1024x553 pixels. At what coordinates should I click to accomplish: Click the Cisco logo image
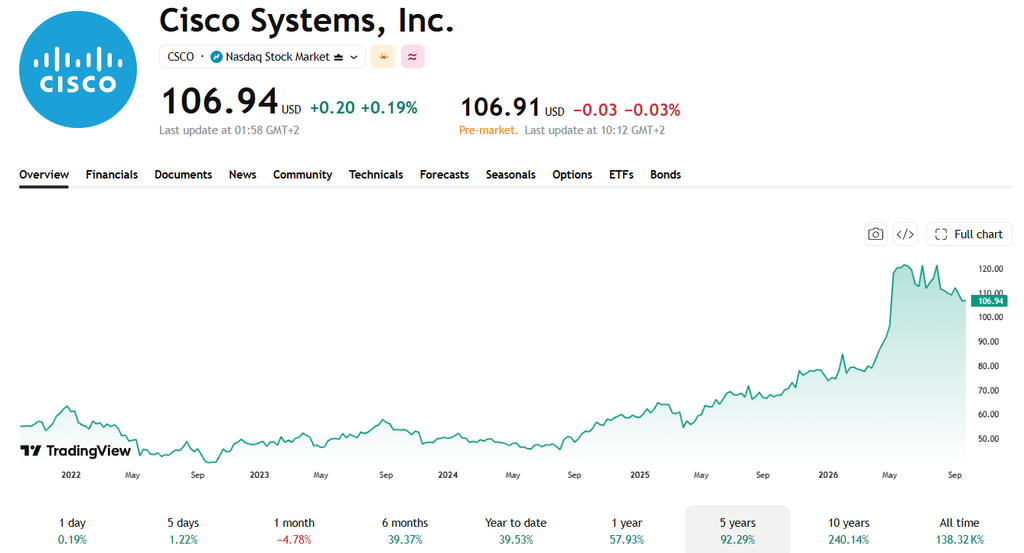point(78,69)
